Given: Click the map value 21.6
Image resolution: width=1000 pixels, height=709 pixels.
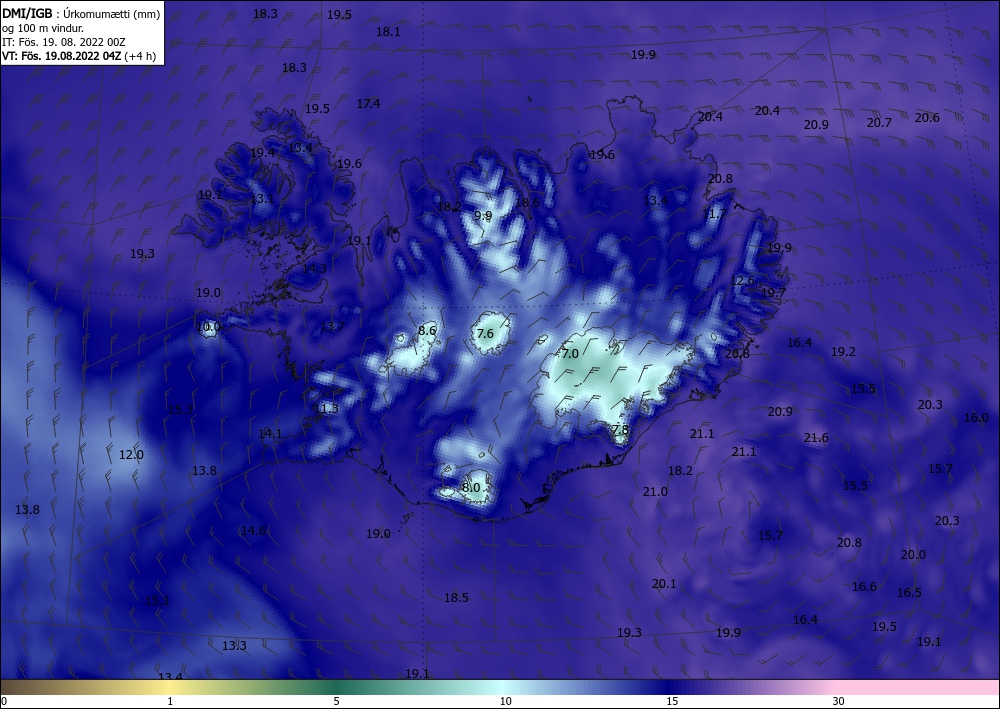Looking at the screenshot, I should point(816,437).
